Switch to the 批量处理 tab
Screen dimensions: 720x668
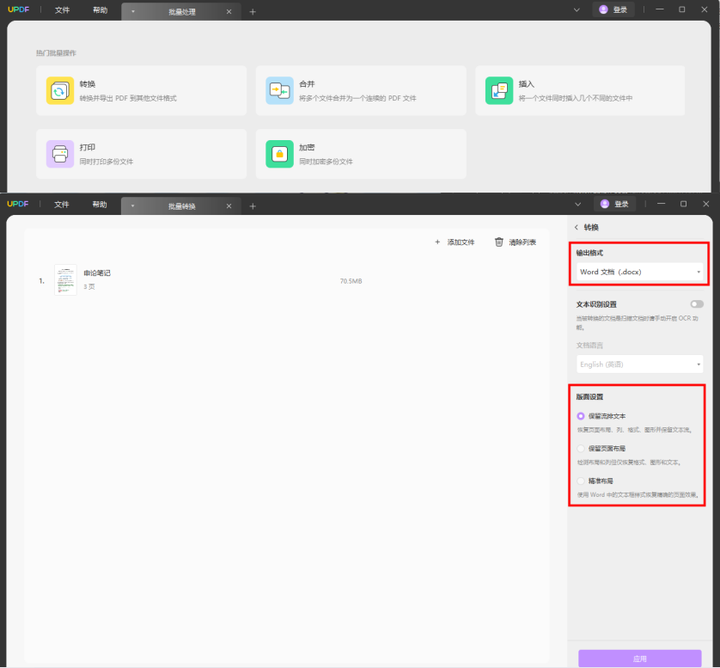181,11
